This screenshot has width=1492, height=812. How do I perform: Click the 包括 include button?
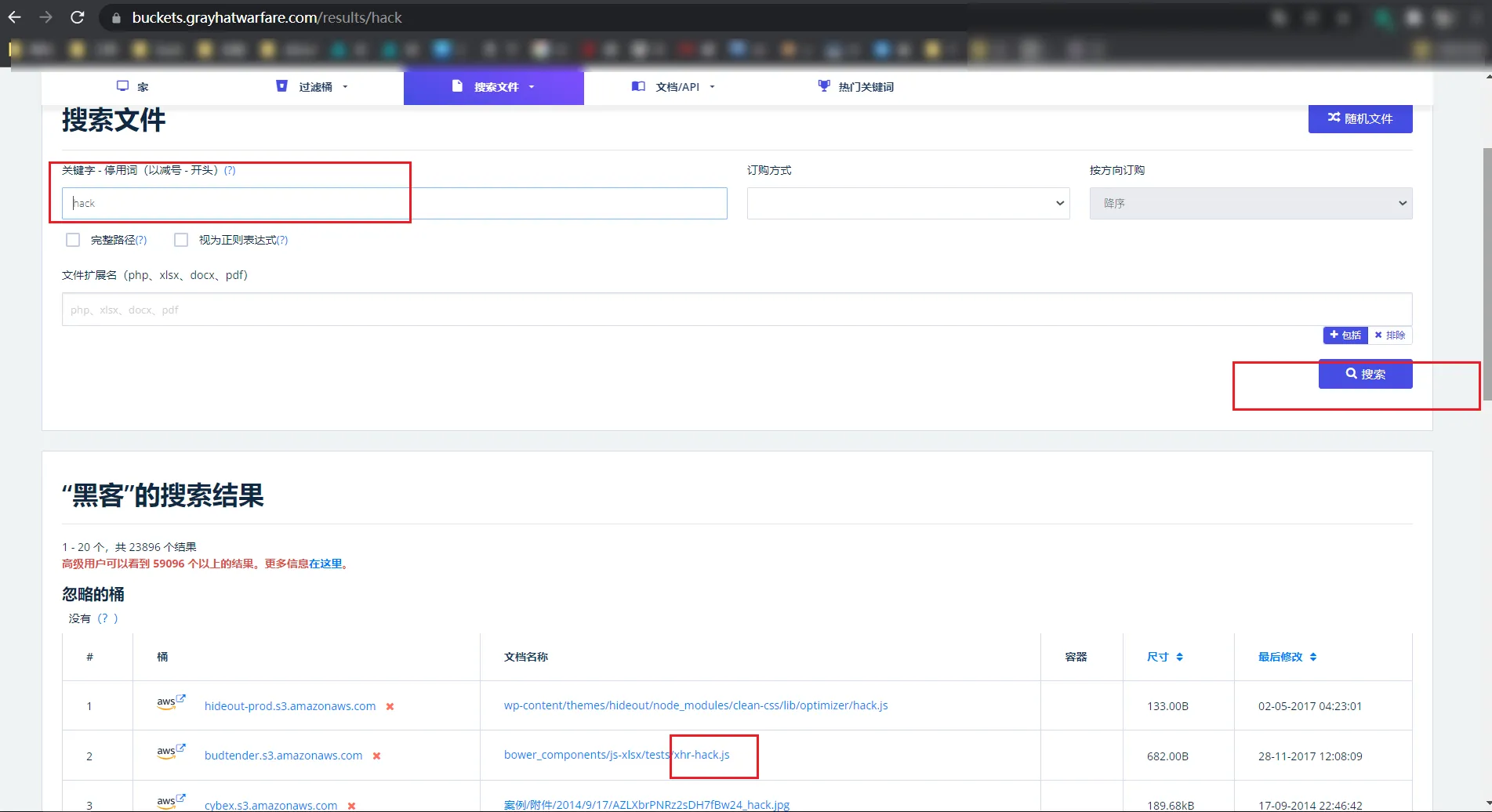click(1345, 335)
